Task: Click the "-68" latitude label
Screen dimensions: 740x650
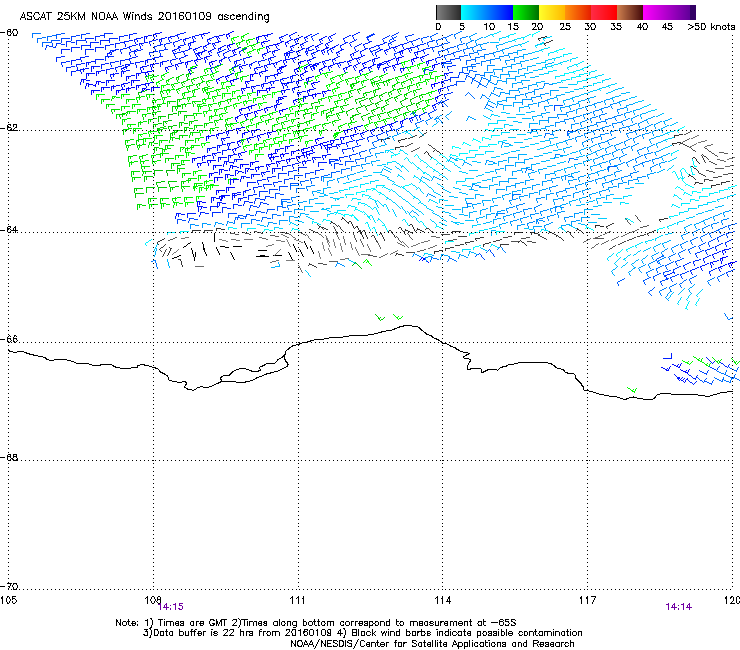Action: tap(9, 457)
